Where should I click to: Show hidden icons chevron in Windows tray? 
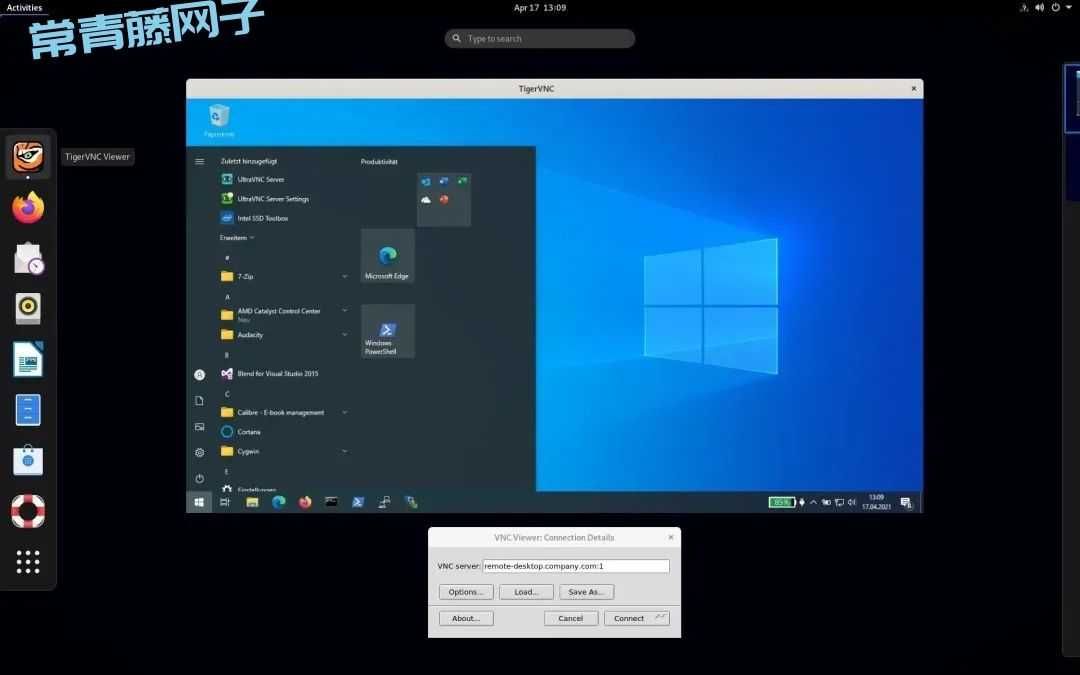(813, 502)
